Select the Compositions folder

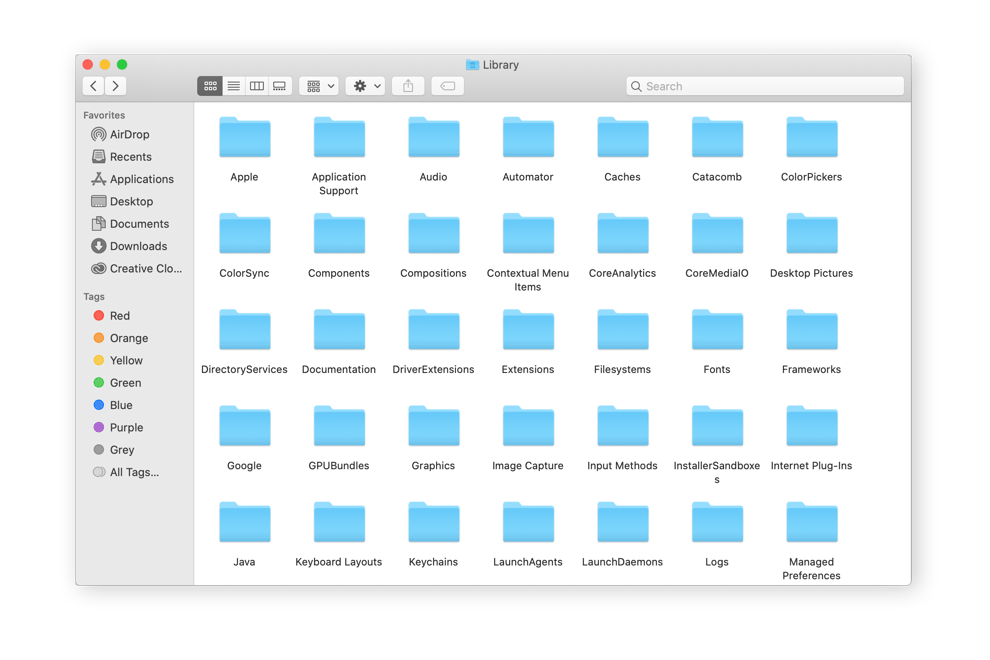pyautogui.click(x=433, y=246)
